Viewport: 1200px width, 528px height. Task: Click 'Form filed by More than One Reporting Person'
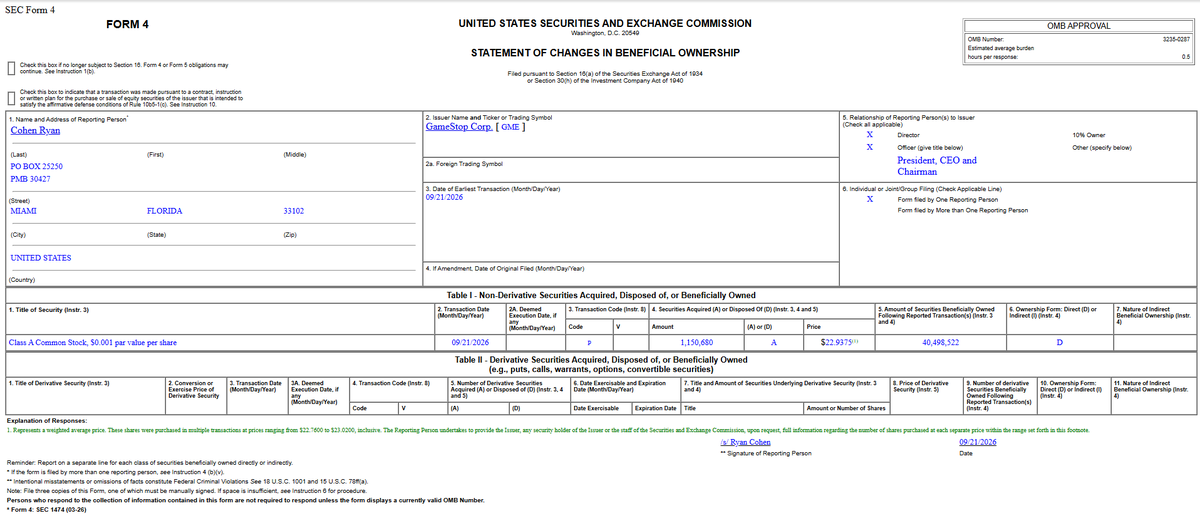(963, 210)
